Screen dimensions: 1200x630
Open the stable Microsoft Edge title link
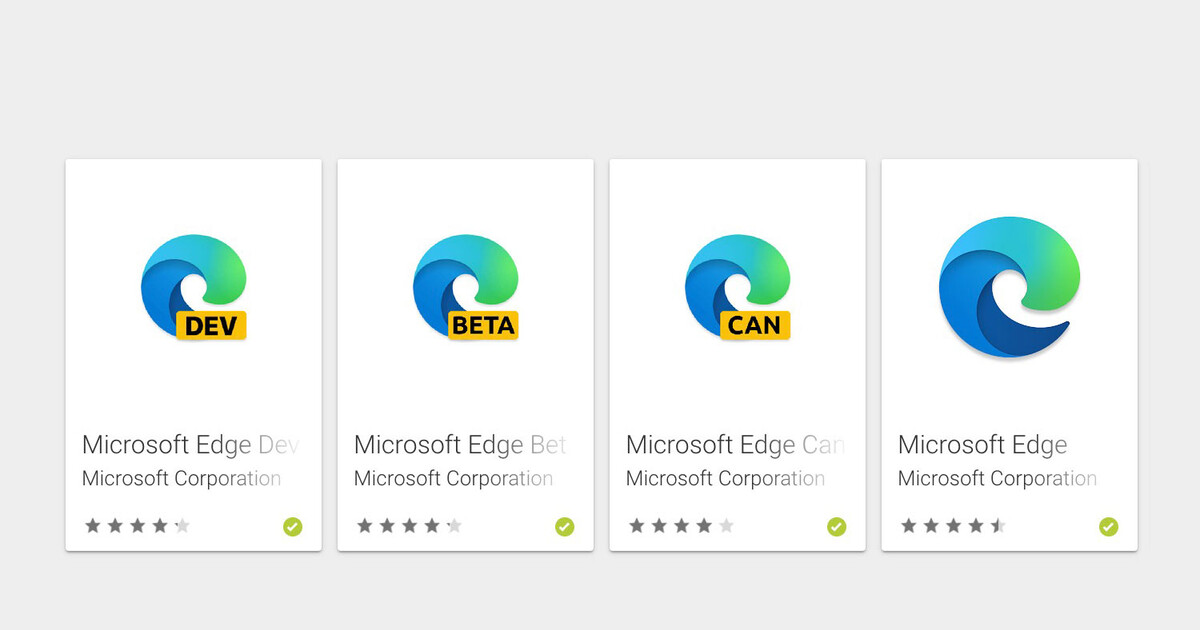[982, 445]
